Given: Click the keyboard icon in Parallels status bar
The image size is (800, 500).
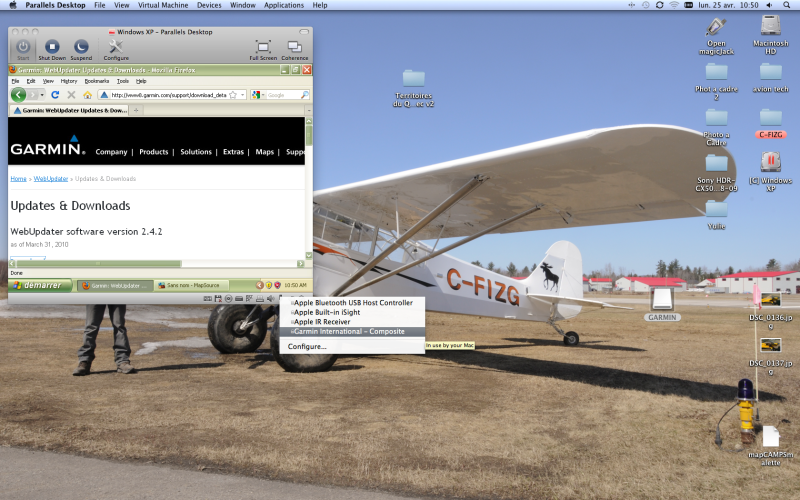Looking at the screenshot, I should [208, 298].
